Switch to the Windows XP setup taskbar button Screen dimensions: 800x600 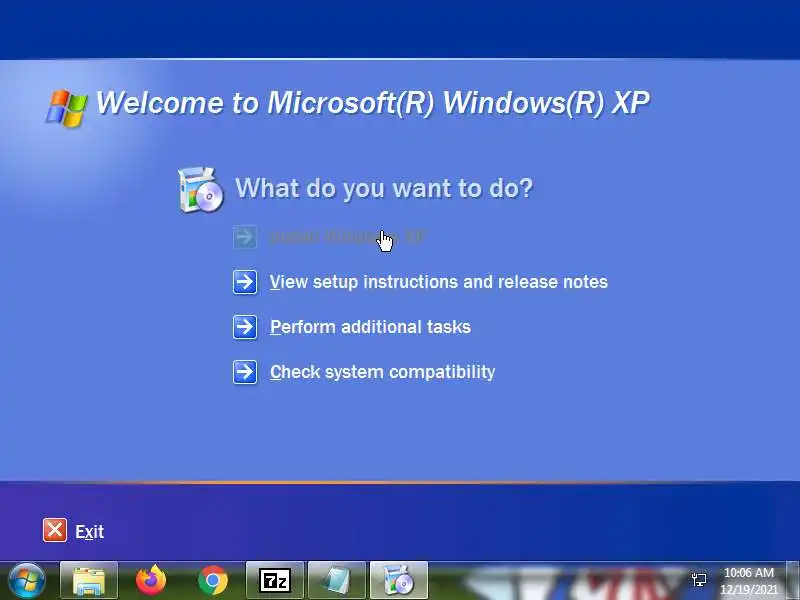(x=399, y=581)
